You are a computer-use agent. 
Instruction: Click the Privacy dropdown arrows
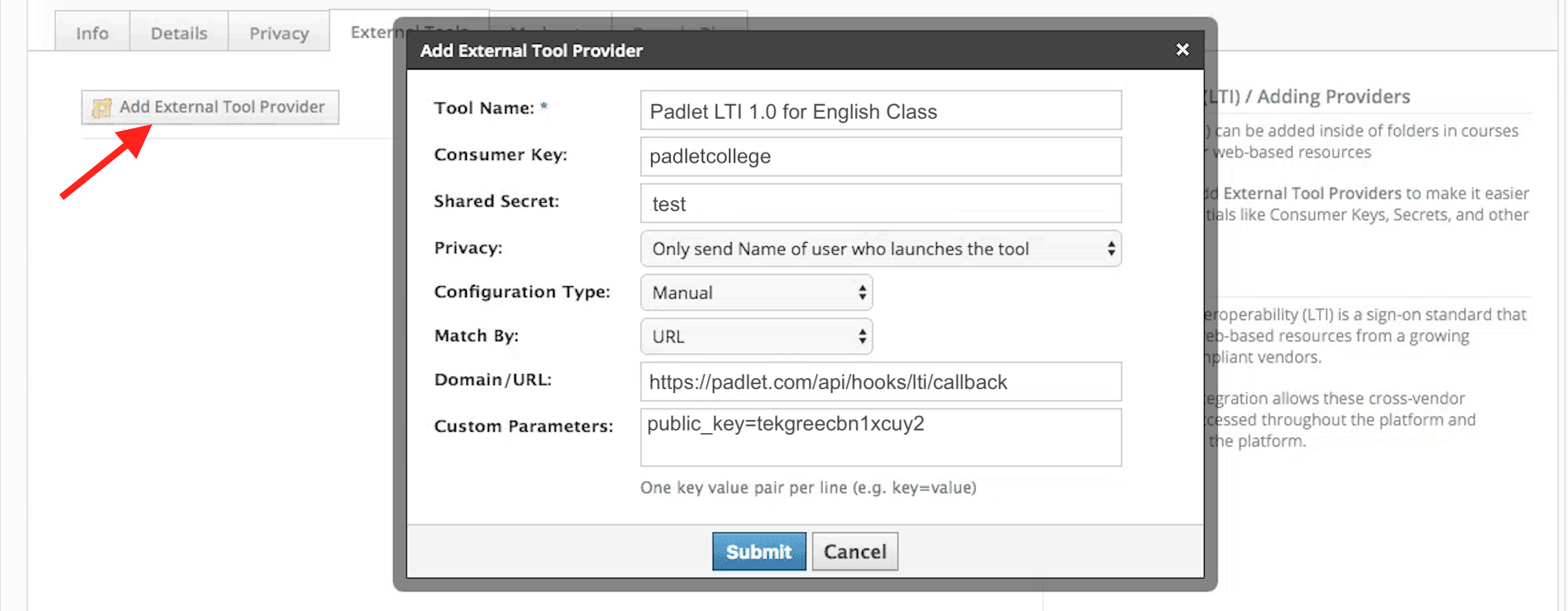point(1111,249)
